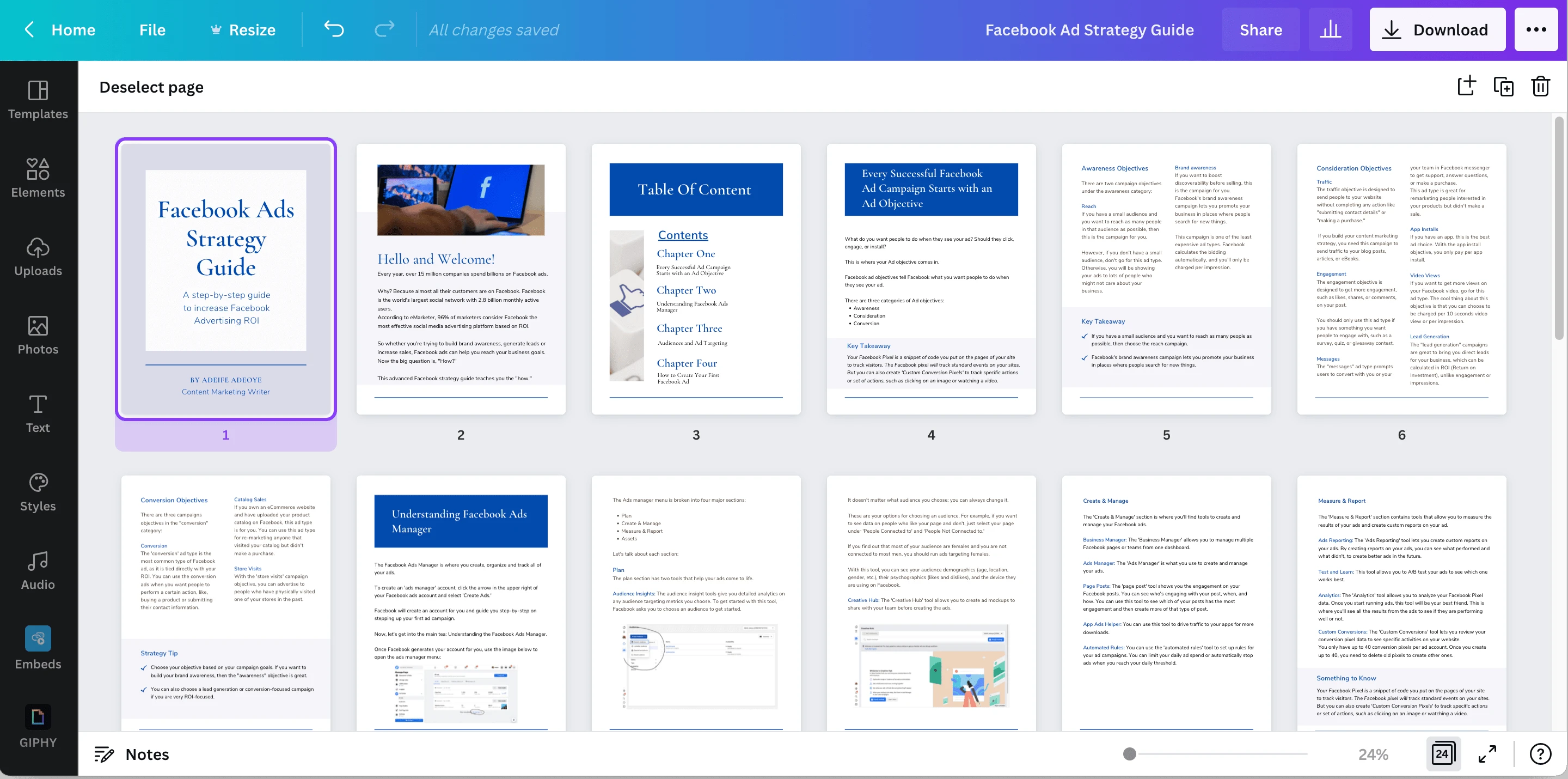Open the Resize menu with crown
The image size is (1568, 779).
[x=243, y=30]
